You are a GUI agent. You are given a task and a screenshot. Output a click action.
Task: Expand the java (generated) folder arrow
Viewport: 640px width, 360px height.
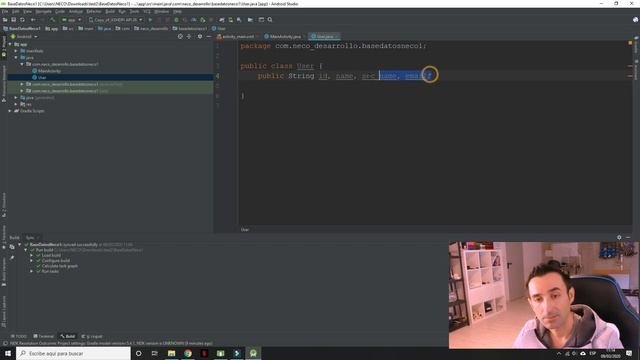(x=16, y=98)
